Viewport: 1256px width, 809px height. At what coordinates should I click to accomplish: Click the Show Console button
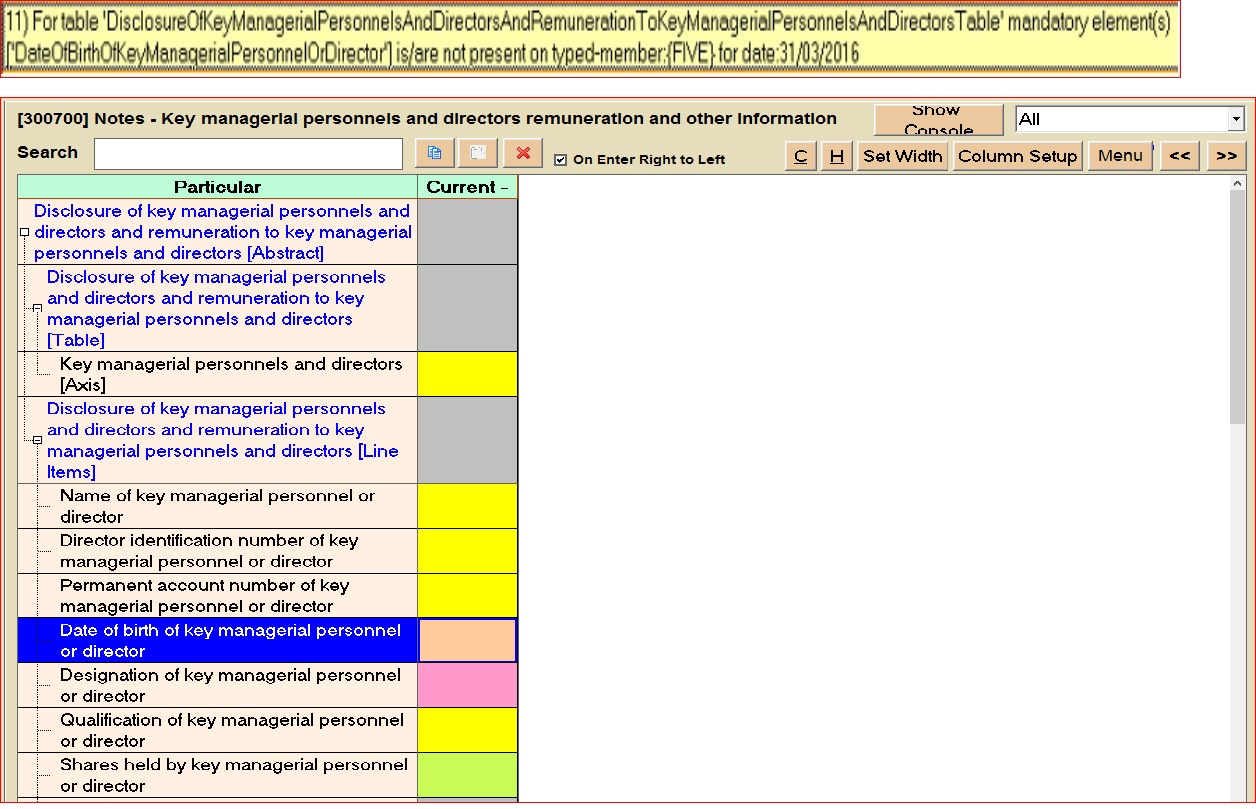coord(937,120)
